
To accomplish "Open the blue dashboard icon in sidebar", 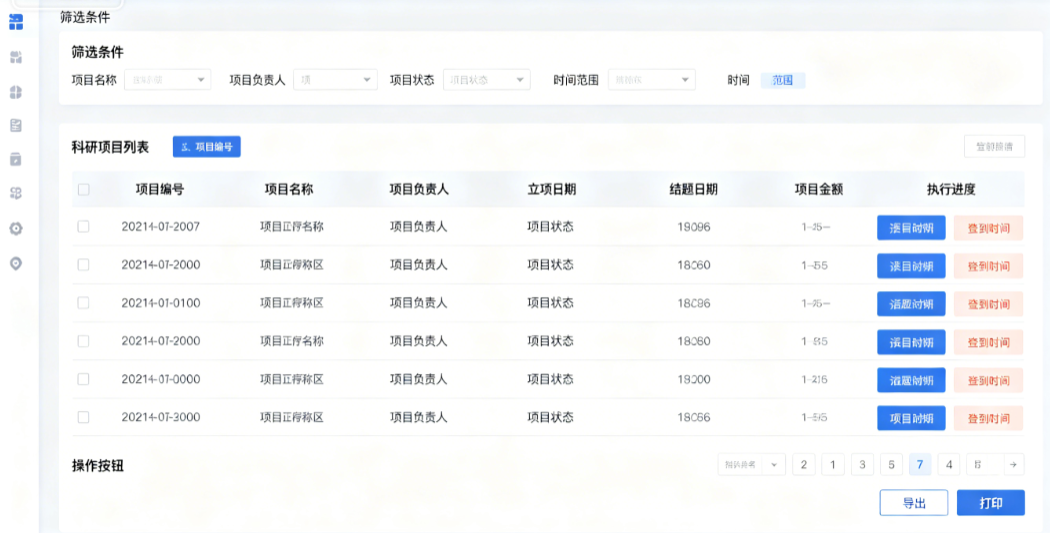I will (16, 22).
